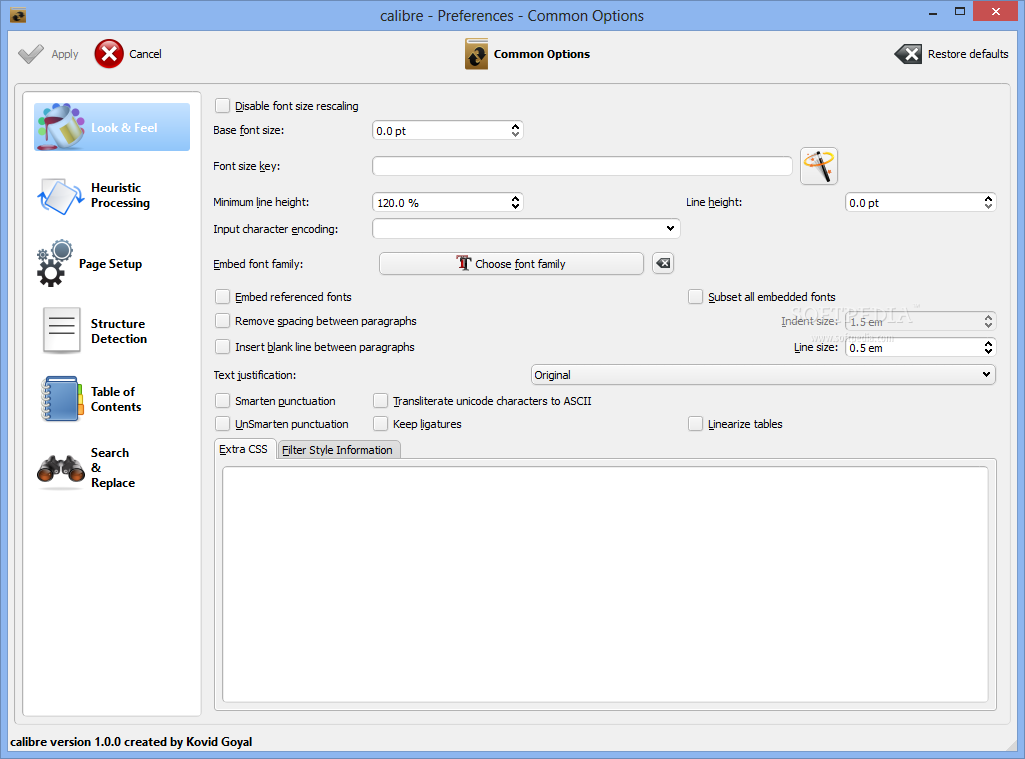Switch to the Extra CSS tab
This screenshot has height=759, width=1025.
point(243,449)
